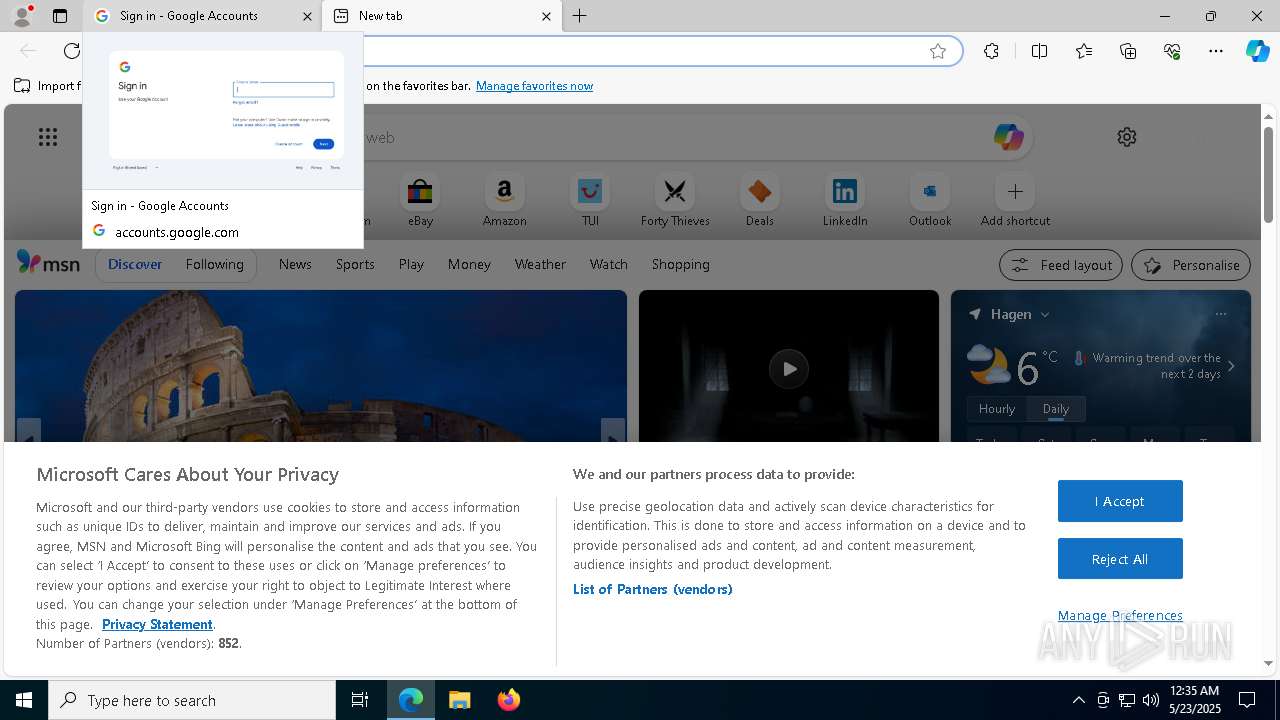Open a new tab with plus button
This screenshot has height=720, width=1280.
pyautogui.click(x=580, y=16)
